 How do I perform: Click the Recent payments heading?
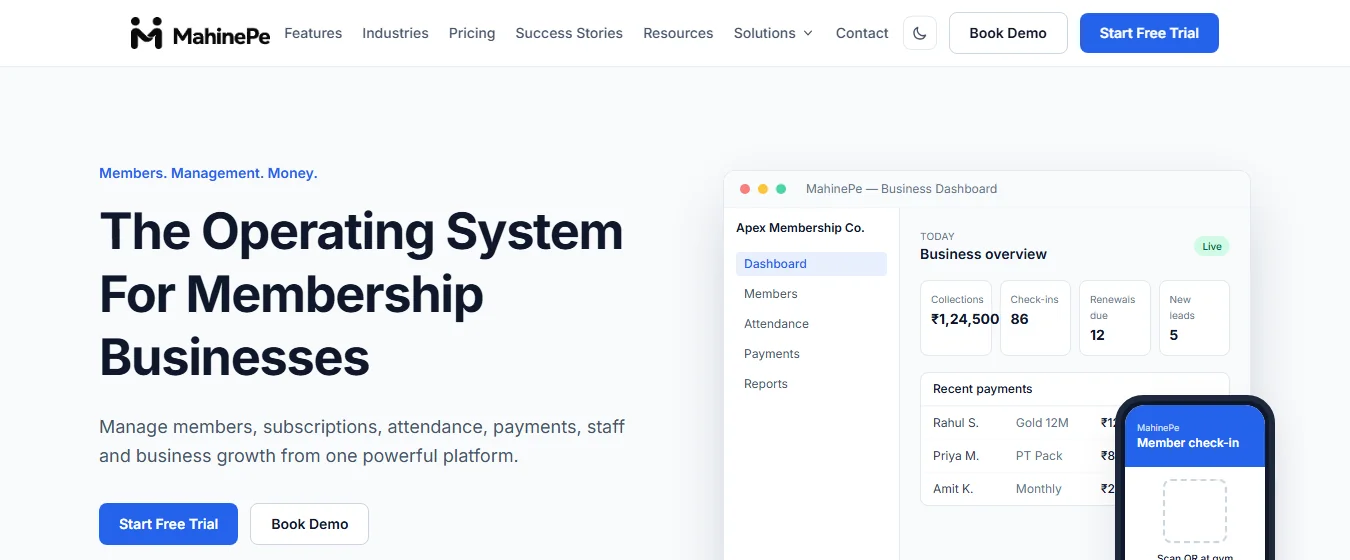[x=982, y=389]
